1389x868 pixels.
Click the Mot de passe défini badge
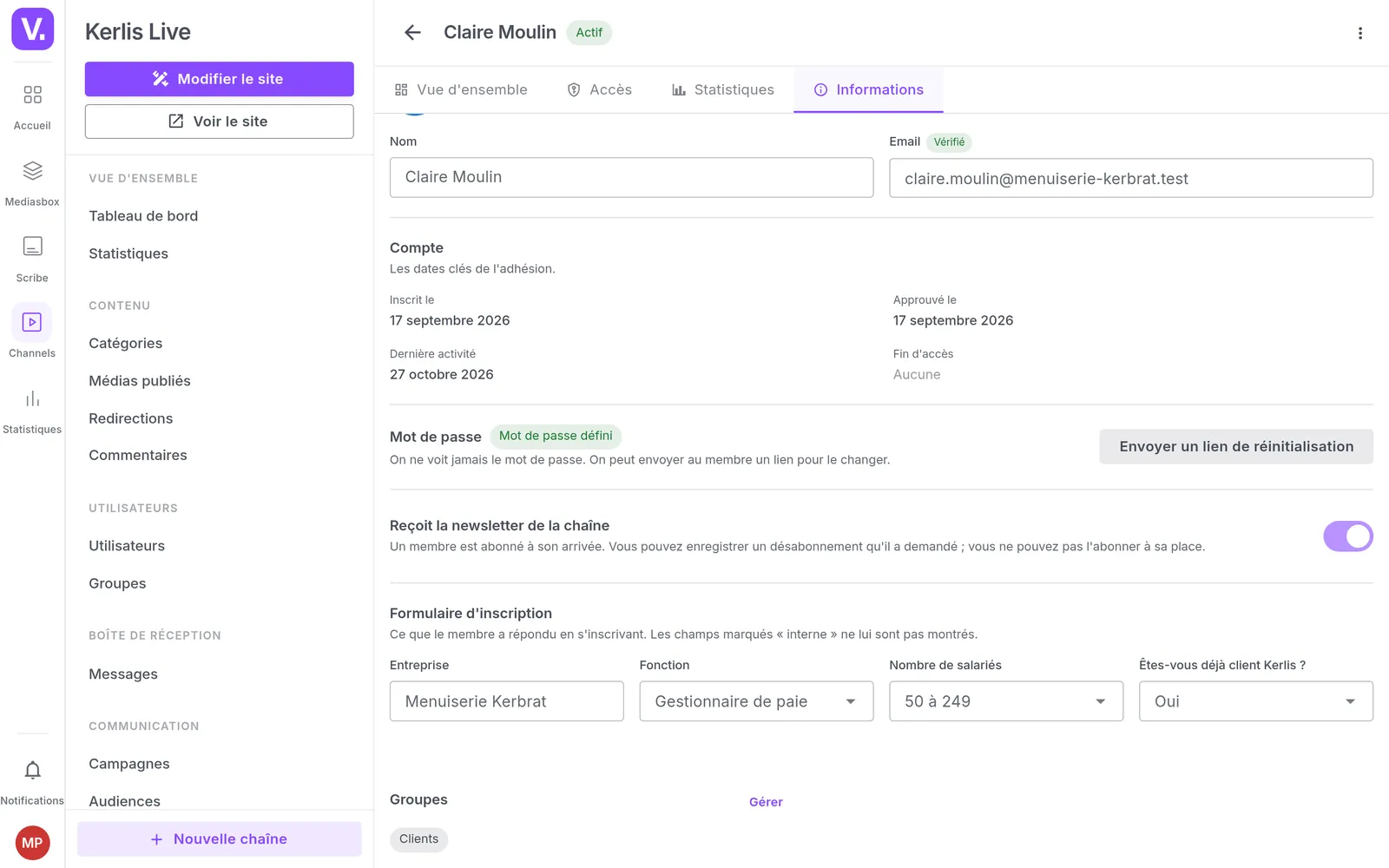click(556, 436)
